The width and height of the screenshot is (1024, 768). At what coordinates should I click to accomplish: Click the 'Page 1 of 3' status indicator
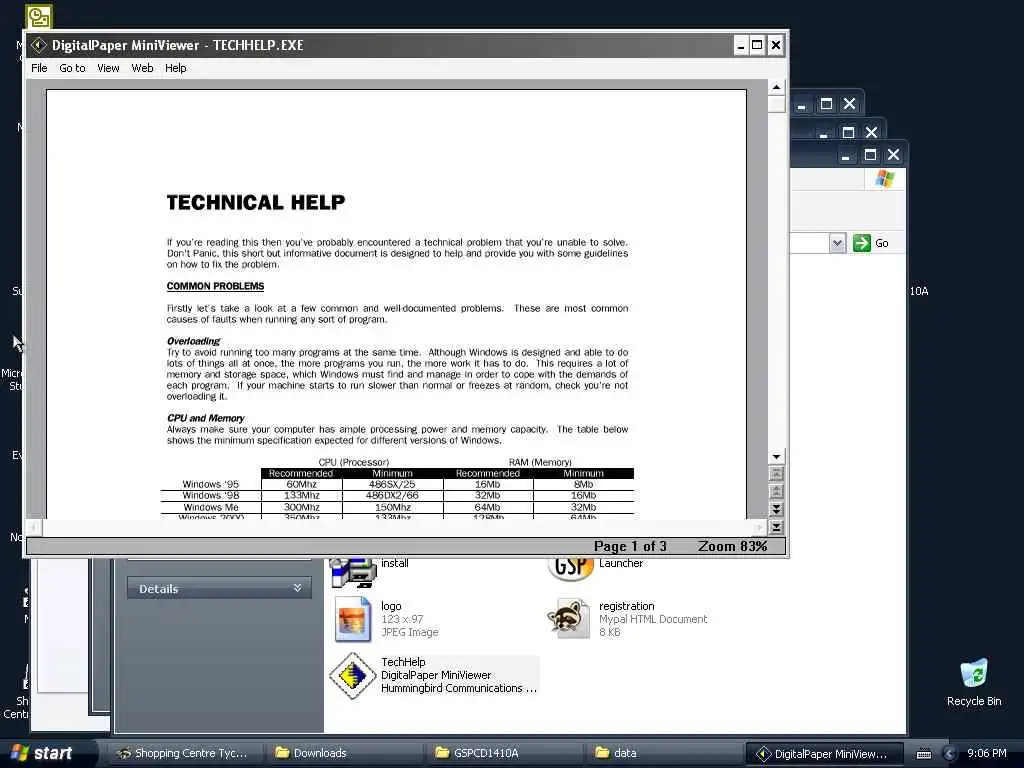click(x=630, y=547)
